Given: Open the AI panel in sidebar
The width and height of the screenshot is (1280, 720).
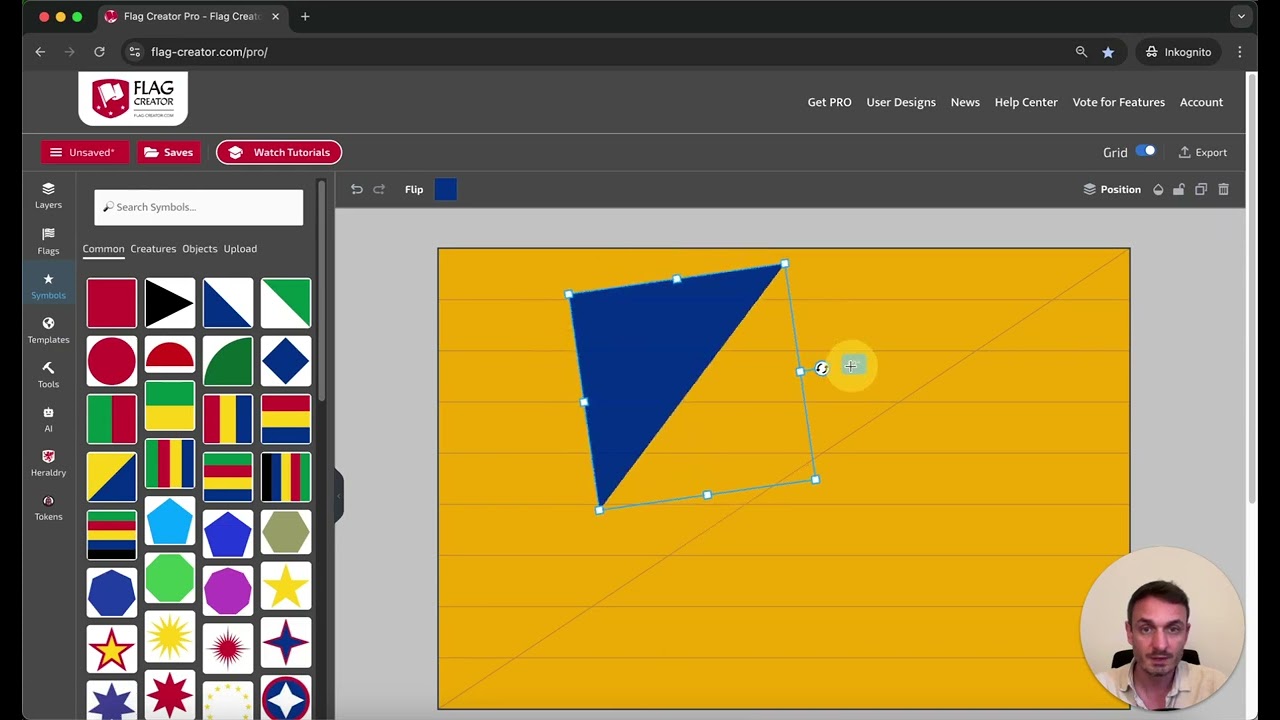Looking at the screenshot, I should [x=48, y=419].
